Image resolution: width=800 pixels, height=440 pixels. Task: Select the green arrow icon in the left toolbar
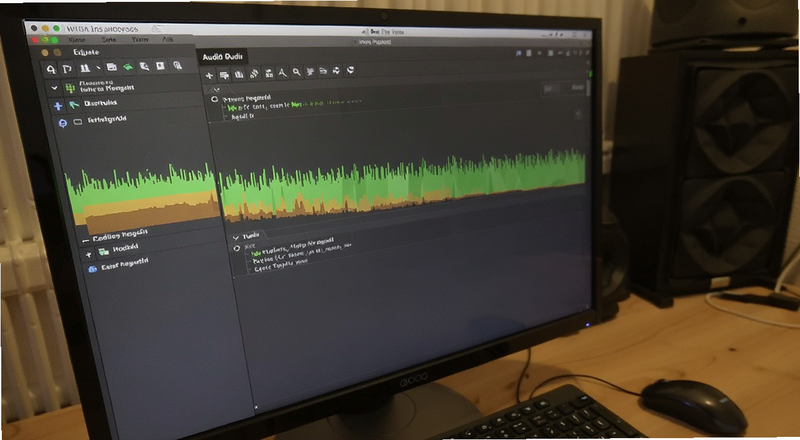128,67
